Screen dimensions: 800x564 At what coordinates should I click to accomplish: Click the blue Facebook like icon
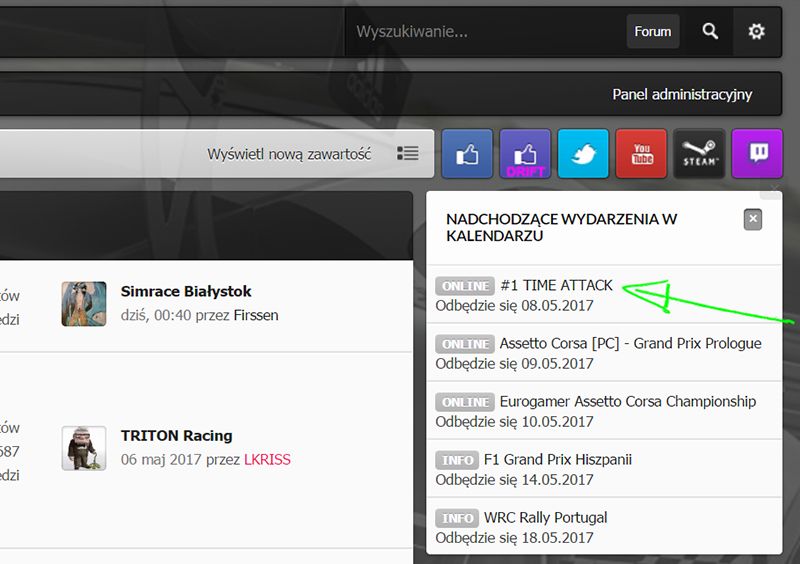(467, 154)
